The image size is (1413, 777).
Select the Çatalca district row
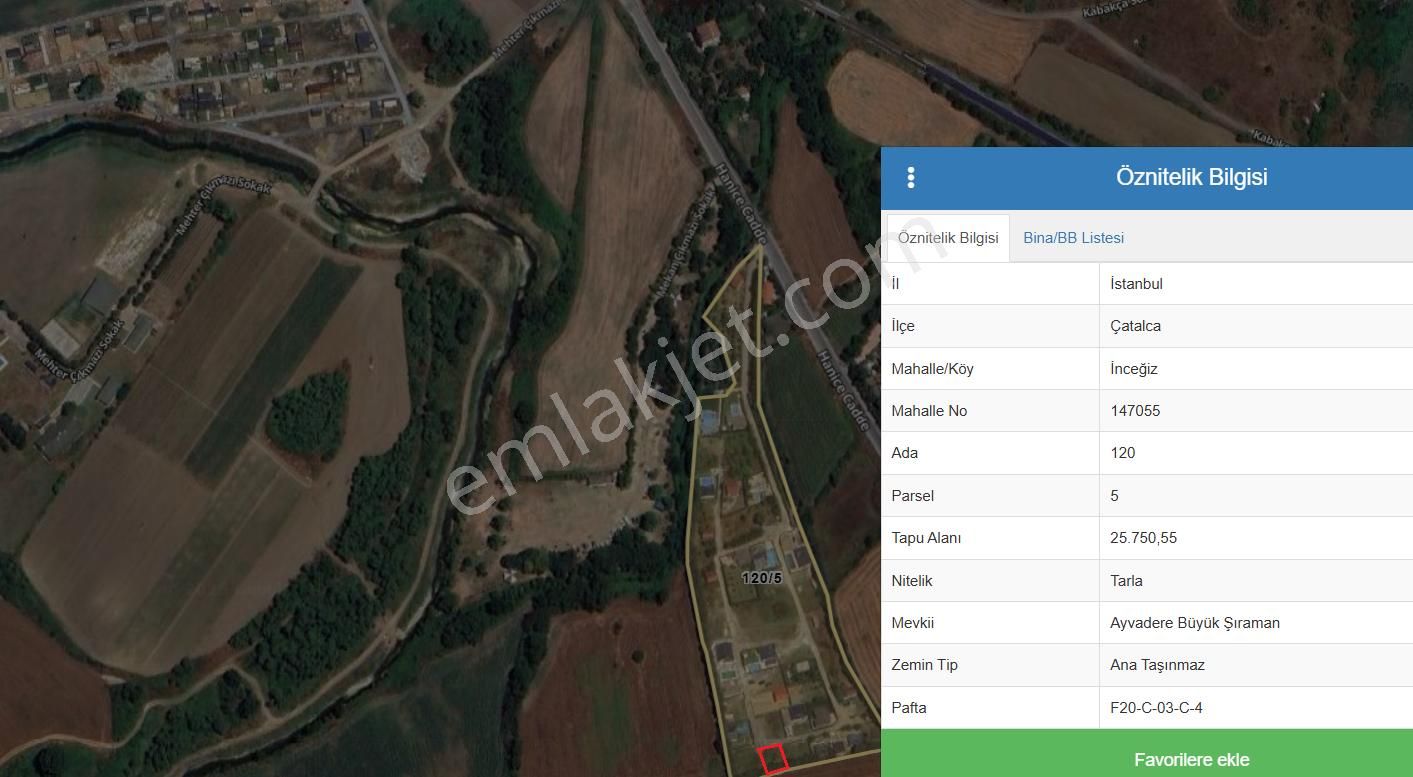(x=1133, y=325)
